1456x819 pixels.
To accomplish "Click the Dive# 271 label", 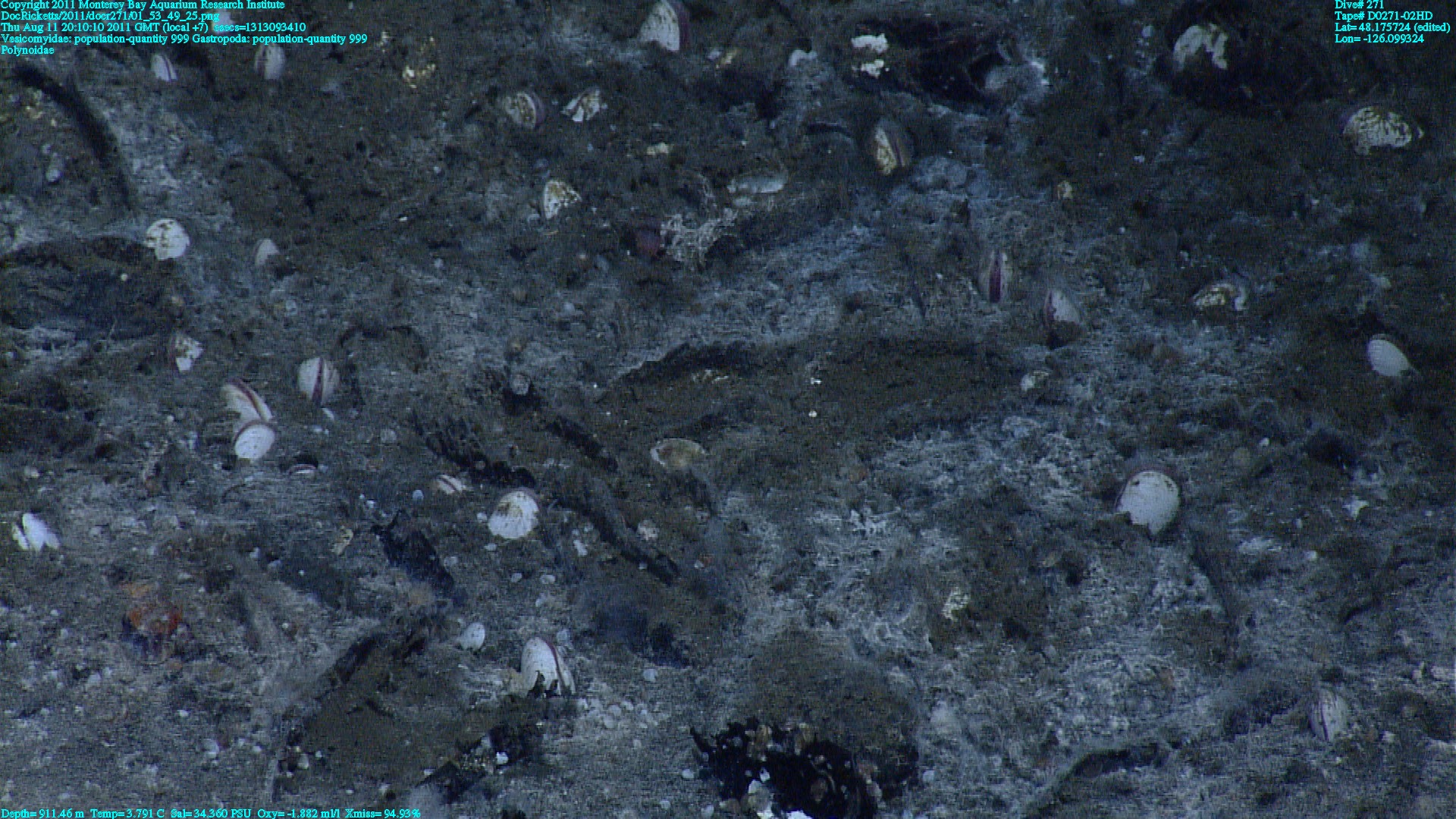I will coord(1359,5).
